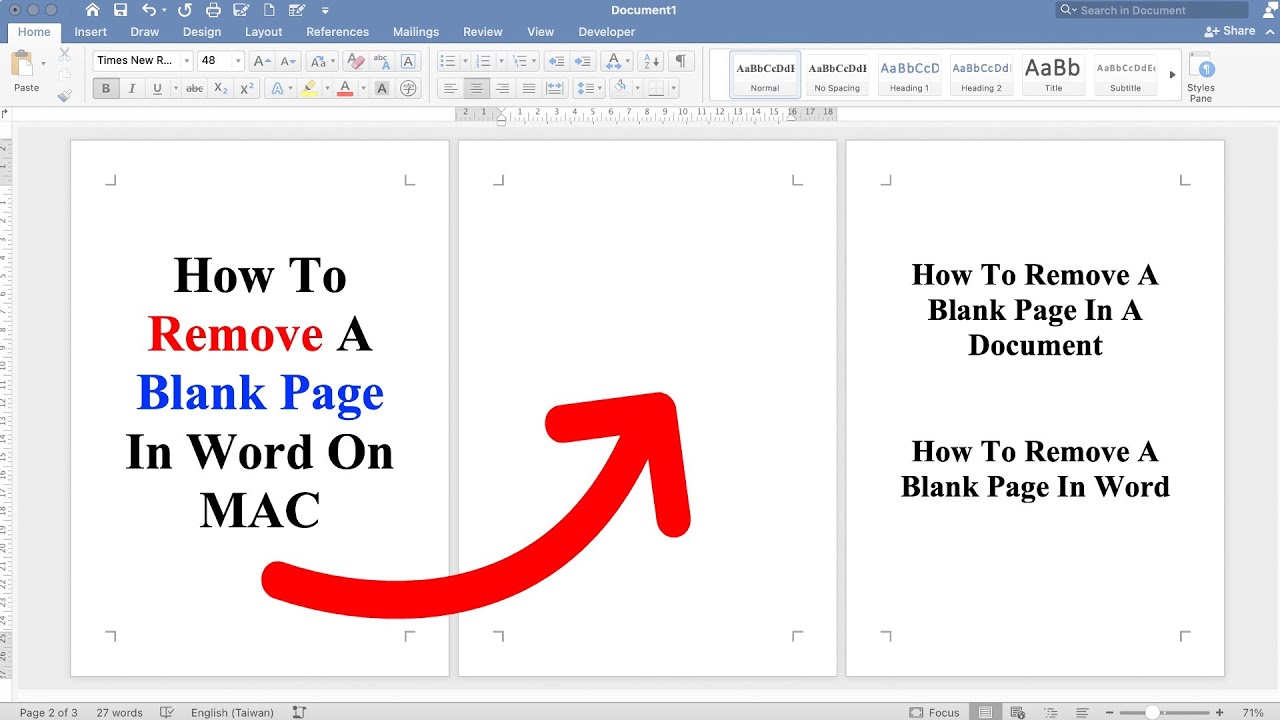Screen dimensions: 1280x720
Task: Open the Styles Pane
Action: click(x=1201, y=77)
